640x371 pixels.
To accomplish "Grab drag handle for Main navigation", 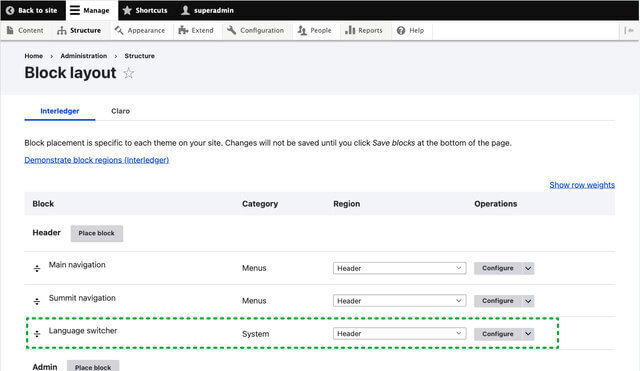I will 37,268.
